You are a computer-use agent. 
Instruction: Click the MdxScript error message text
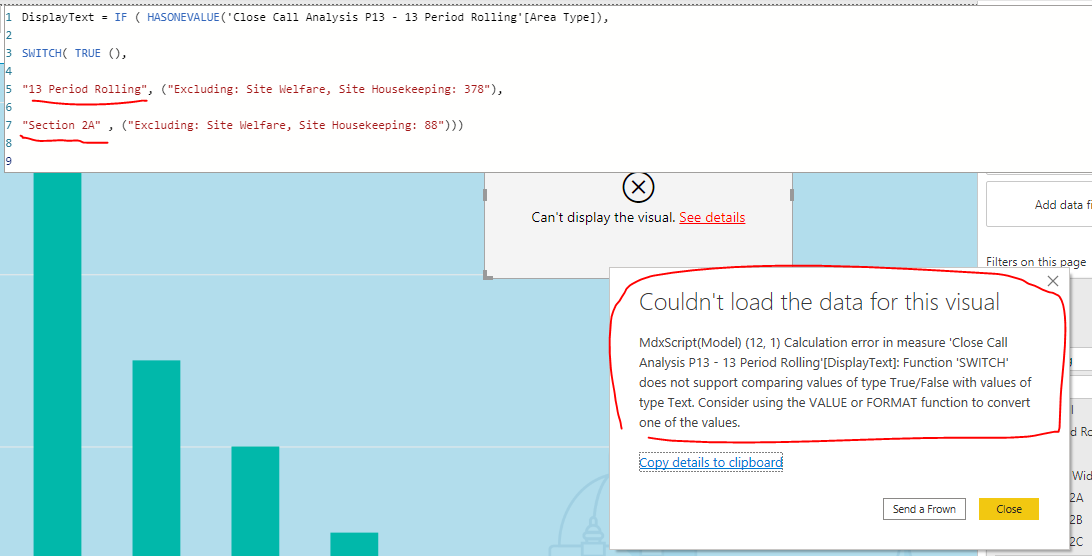point(835,382)
